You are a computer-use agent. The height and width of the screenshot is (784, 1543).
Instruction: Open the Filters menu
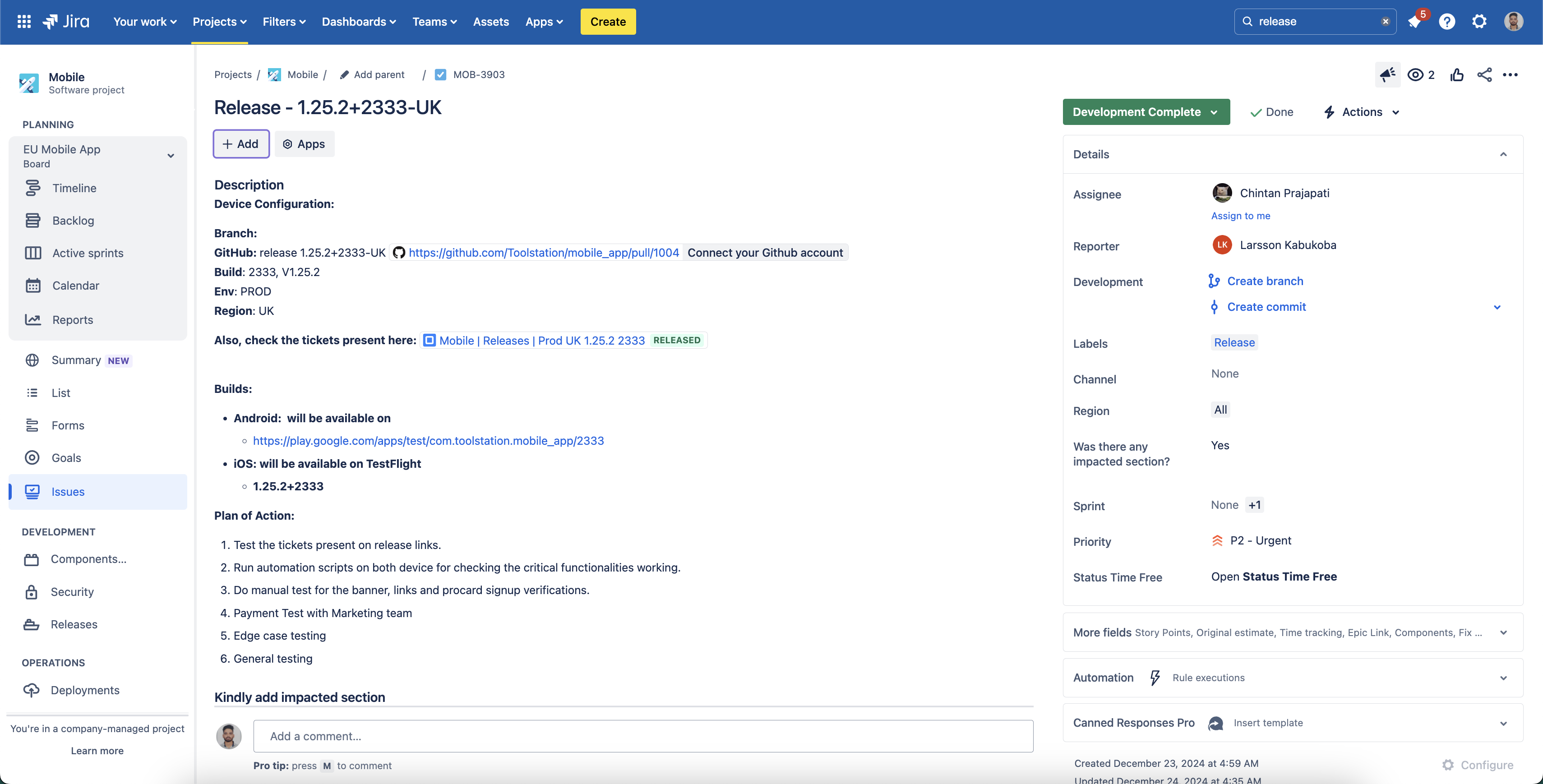click(x=284, y=22)
